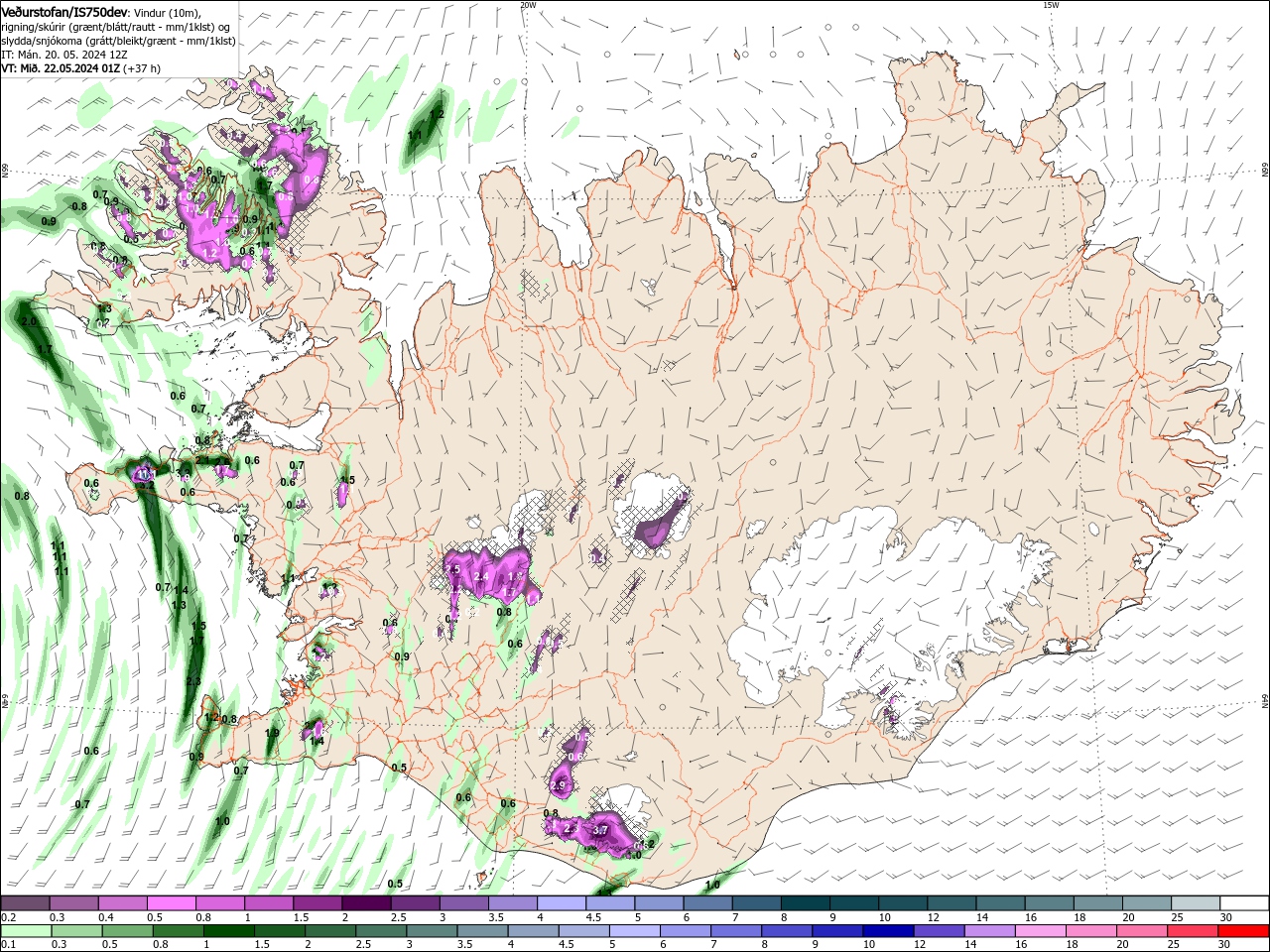
Task: Select the 0.5 bright pink swatch in top legend
Action: (x=172, y=903)
